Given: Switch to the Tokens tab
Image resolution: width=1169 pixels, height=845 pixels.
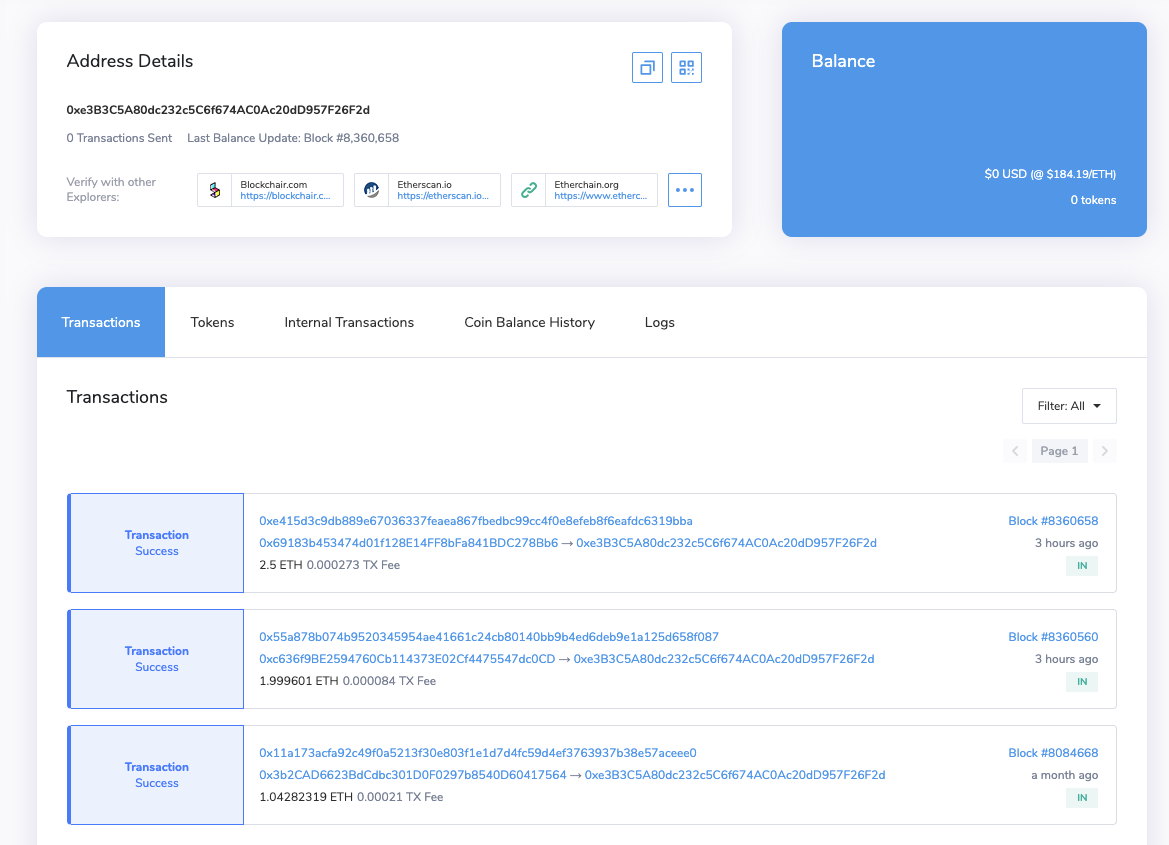Looking at the screenshot, I should tap(212, 322).
